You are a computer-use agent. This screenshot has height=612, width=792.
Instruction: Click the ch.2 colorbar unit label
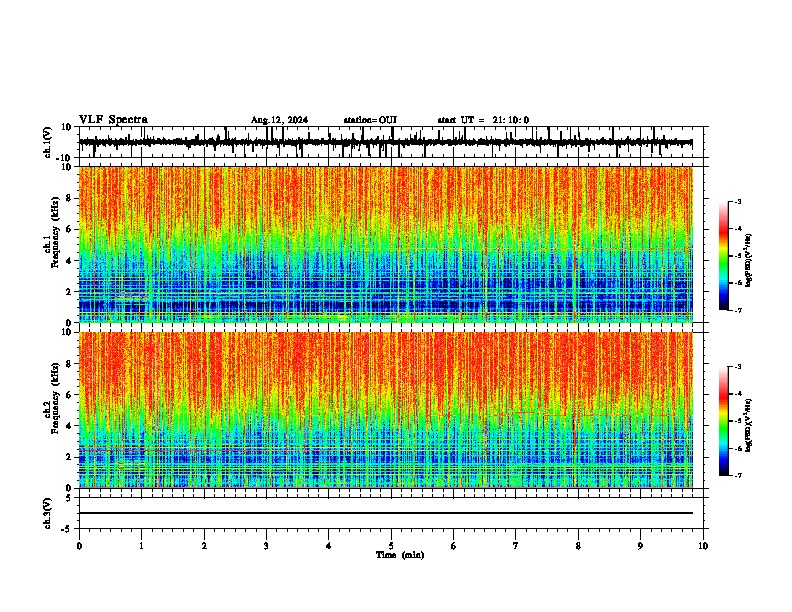(749, 425)
